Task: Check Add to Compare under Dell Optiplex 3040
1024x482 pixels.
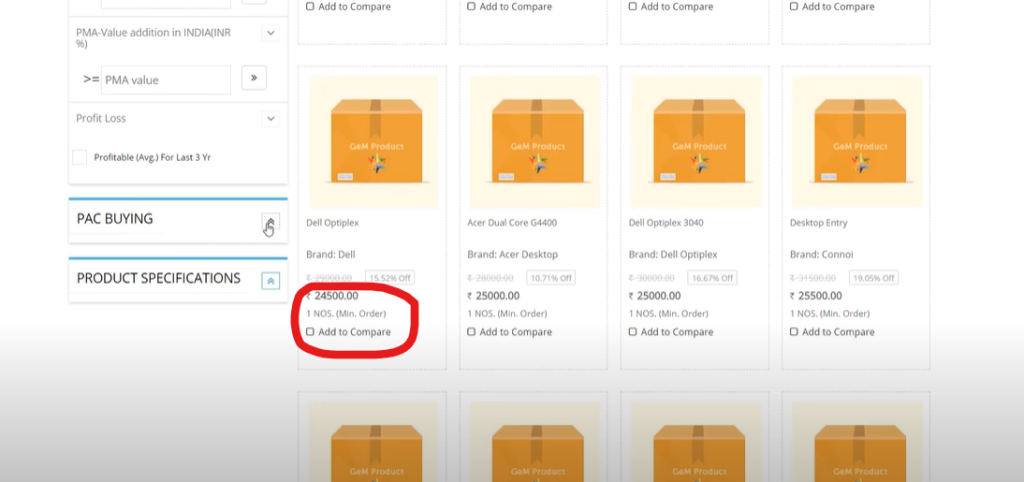Action: (632, 332)
